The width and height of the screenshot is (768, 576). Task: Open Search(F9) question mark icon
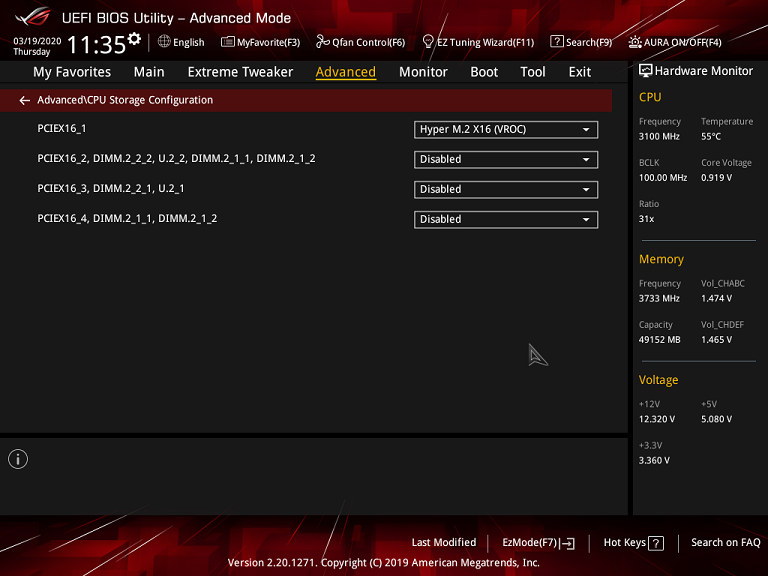click(x=557, y=42)
